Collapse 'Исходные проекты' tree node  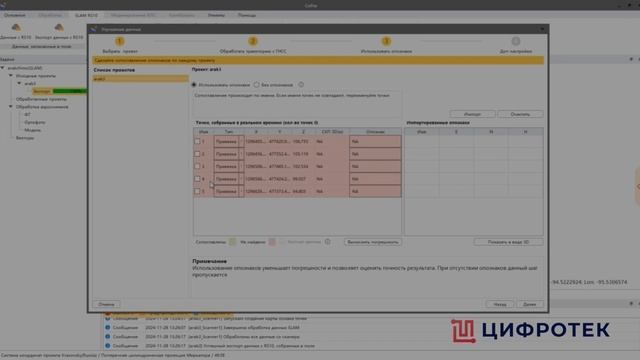pyautogui.click(x=11, y=76)
